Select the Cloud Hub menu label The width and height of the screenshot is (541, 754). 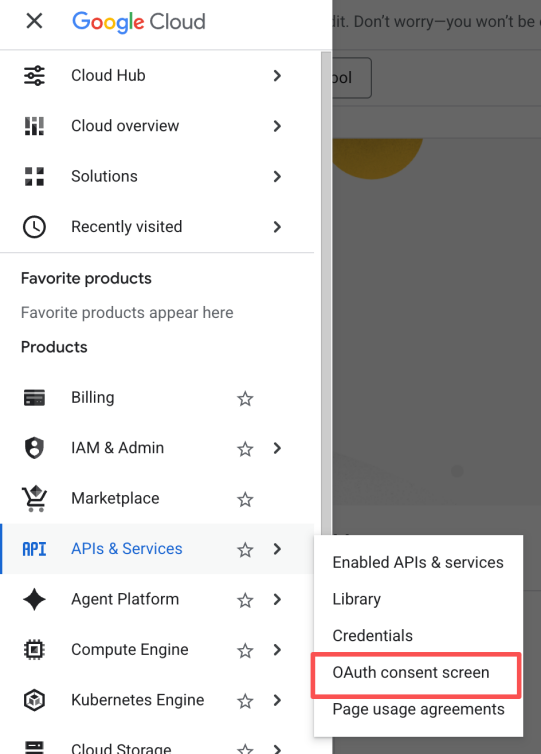(x=108, y=75)
